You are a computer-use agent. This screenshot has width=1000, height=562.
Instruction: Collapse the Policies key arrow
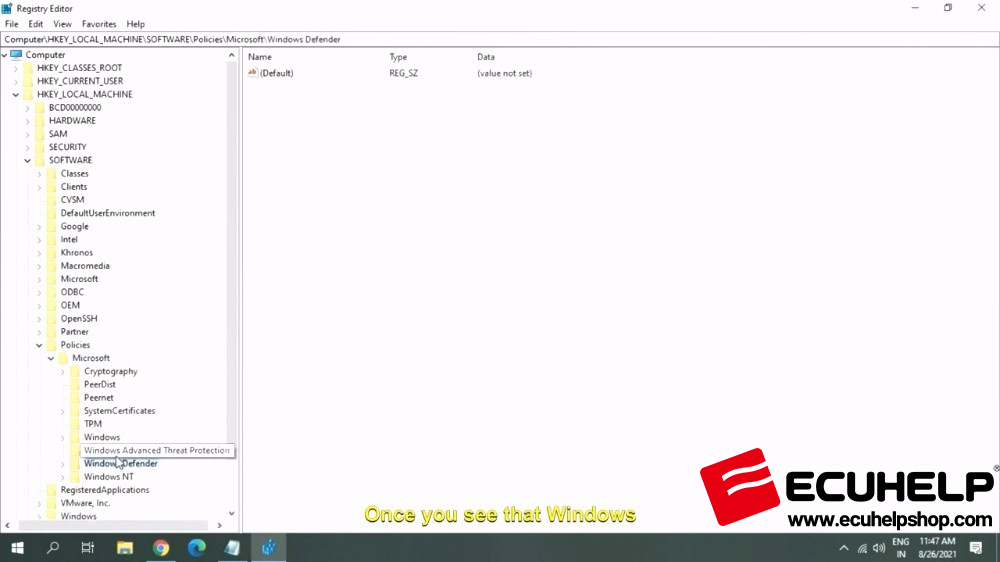(40, 345)
